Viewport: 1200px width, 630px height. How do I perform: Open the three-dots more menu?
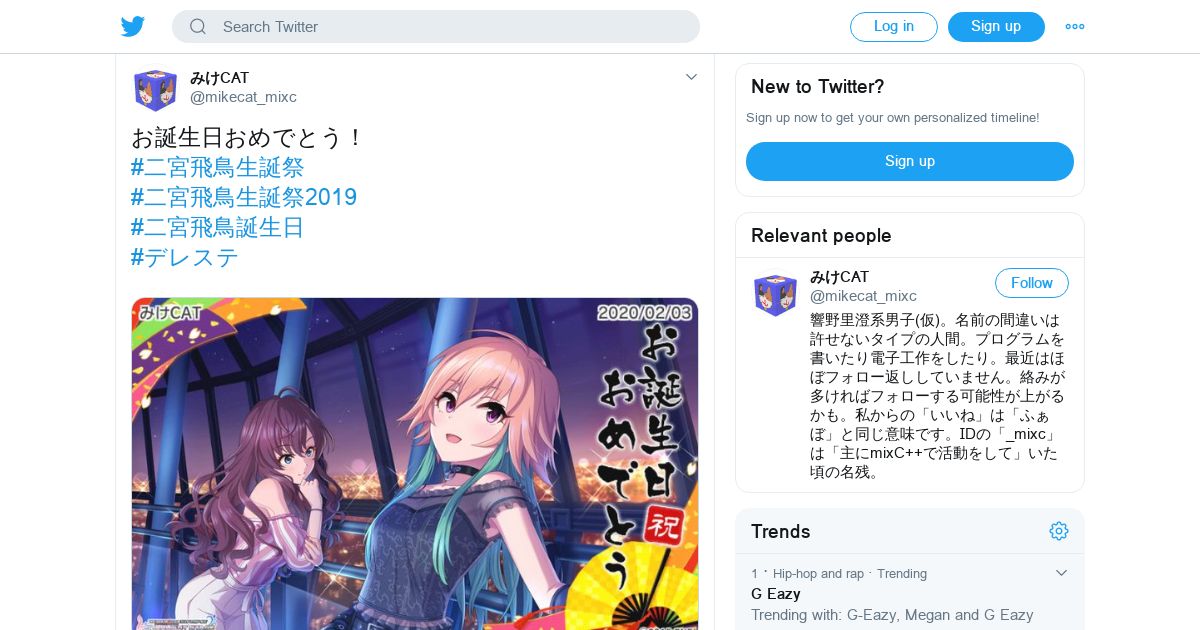coord(1075,27)
